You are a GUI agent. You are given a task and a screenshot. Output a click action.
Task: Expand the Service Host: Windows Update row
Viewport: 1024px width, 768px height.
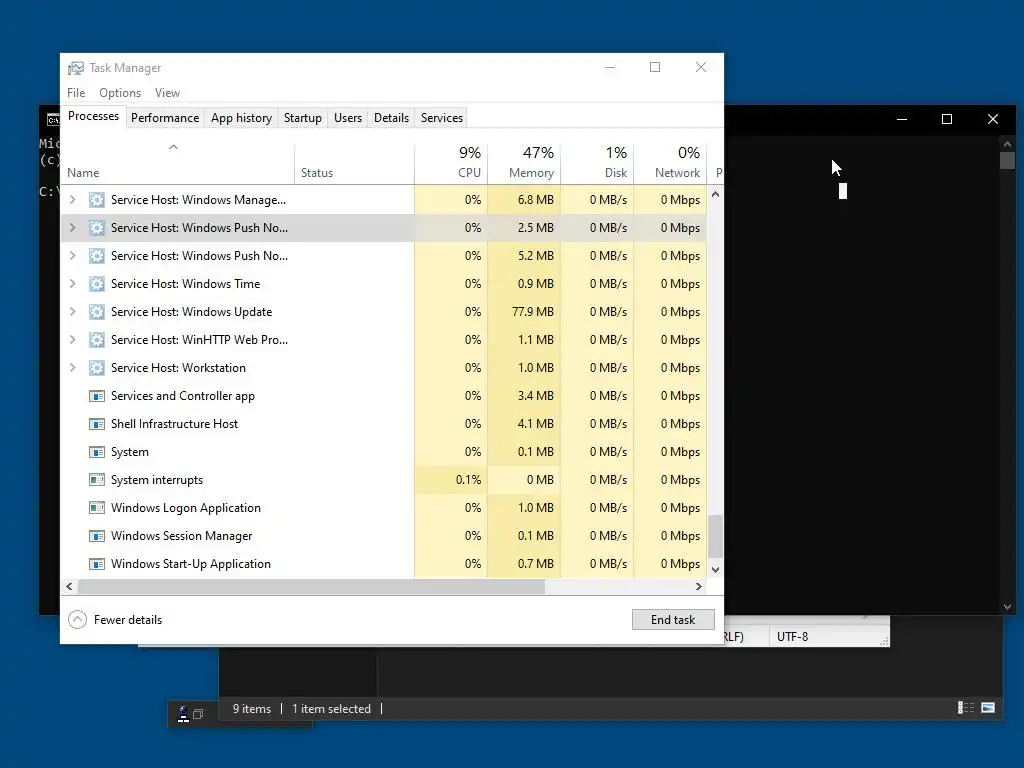(72, 312)
